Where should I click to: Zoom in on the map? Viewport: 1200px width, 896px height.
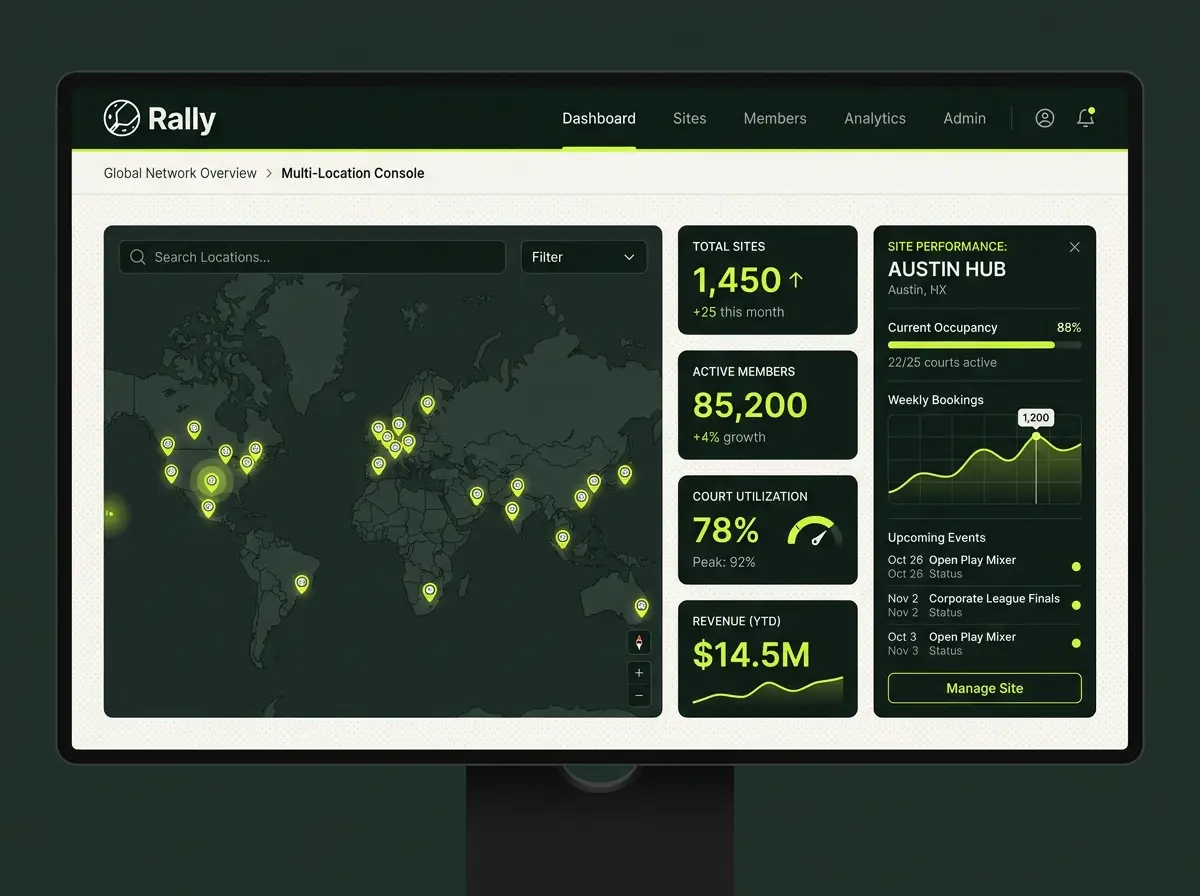coord(640,673)
